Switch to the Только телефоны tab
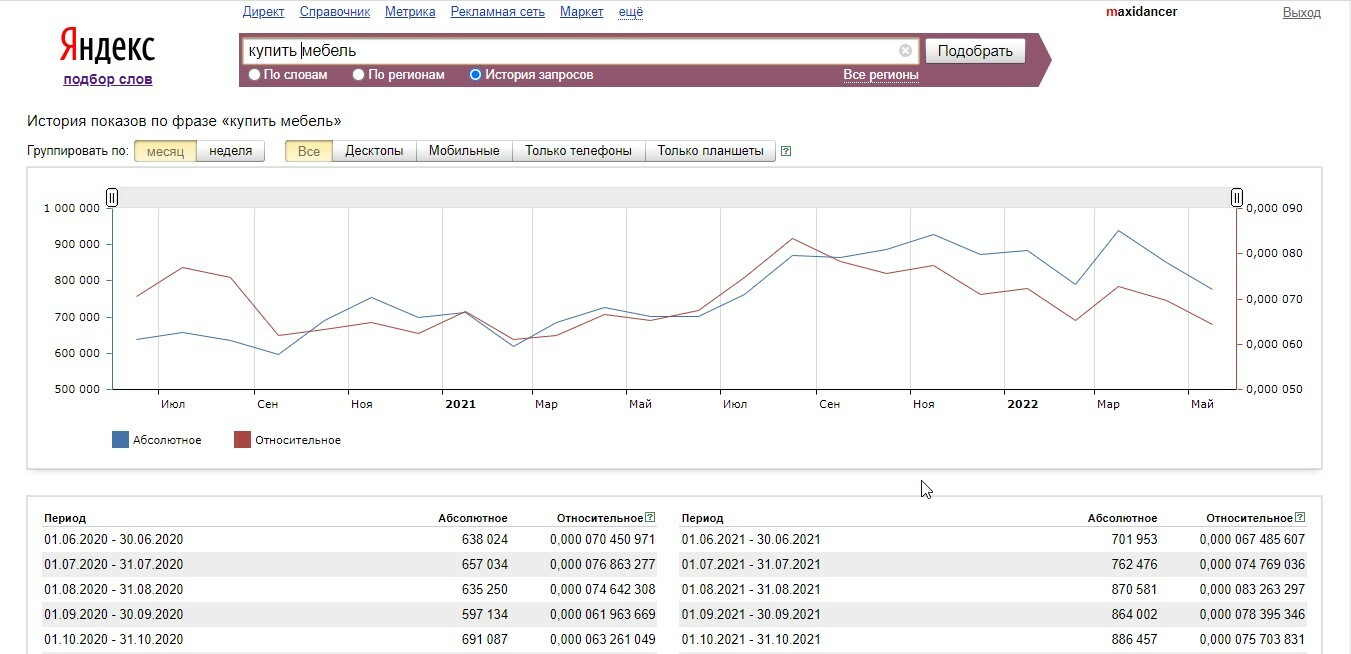Viewport: 1351px width, 654px height. click(578, 151)
